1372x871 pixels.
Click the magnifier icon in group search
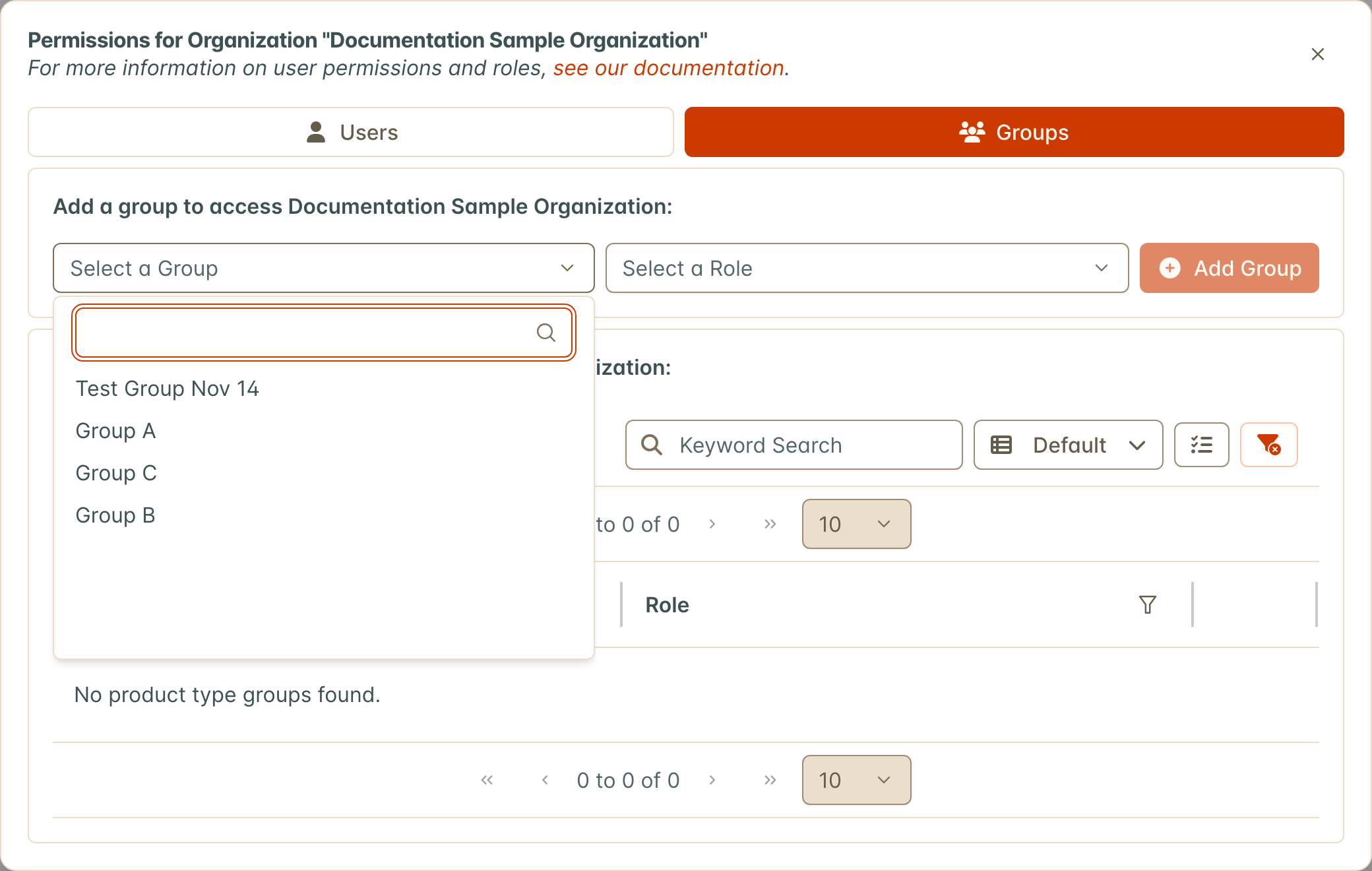[x=546, y=333]
